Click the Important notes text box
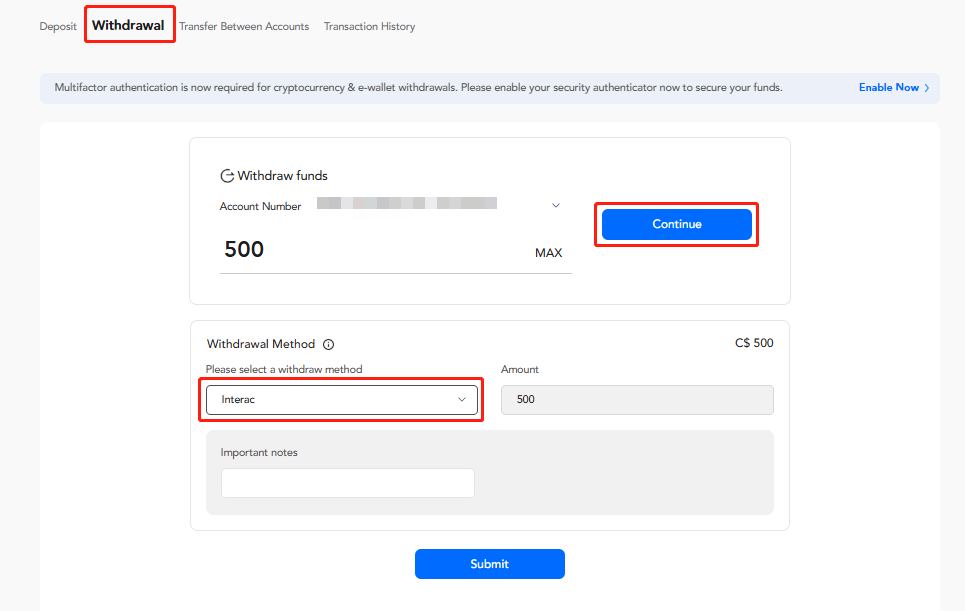This screenshot has height=611, width=965. 347,483
